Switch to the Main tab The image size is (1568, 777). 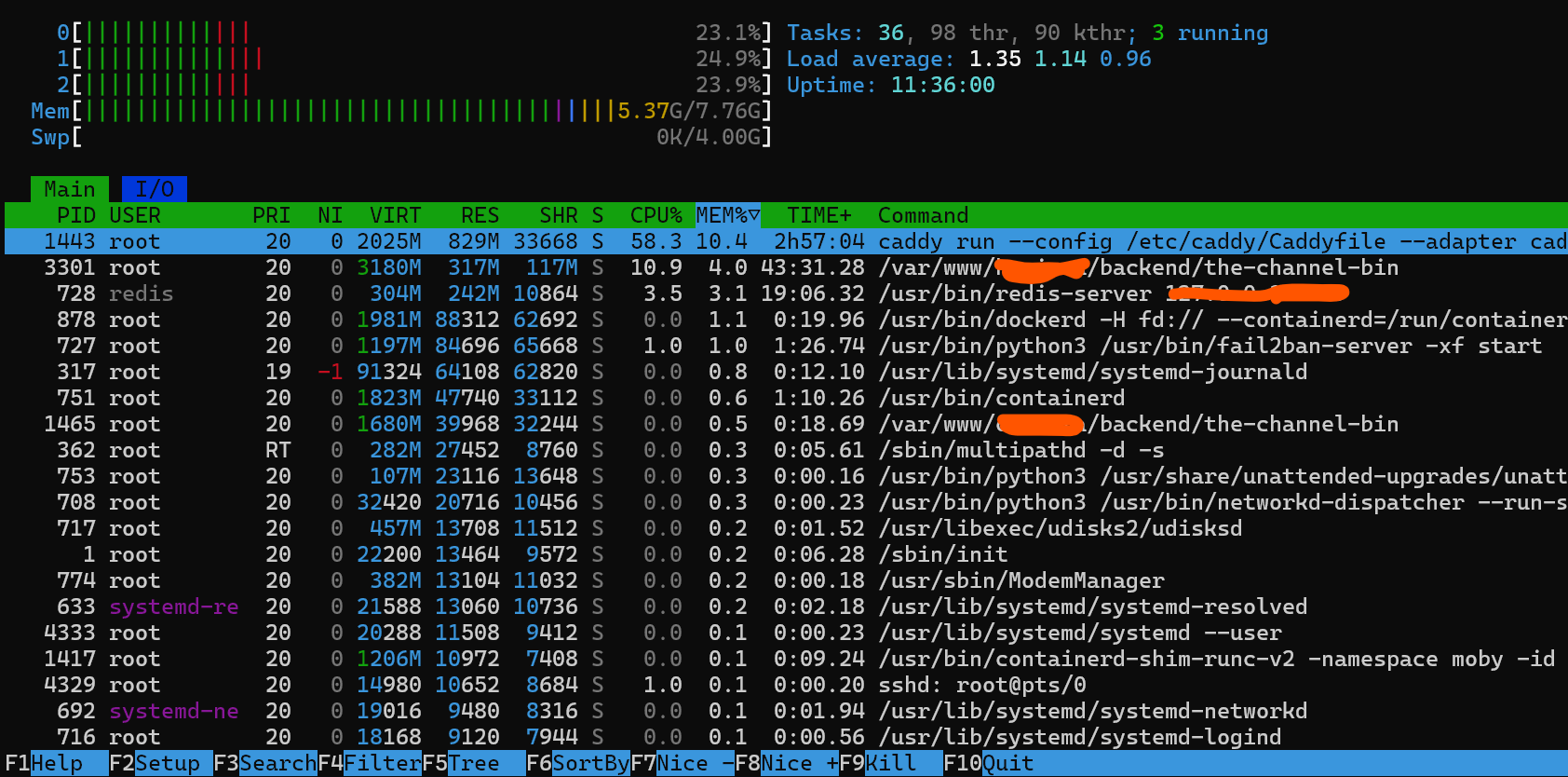[x=70, y=189]
